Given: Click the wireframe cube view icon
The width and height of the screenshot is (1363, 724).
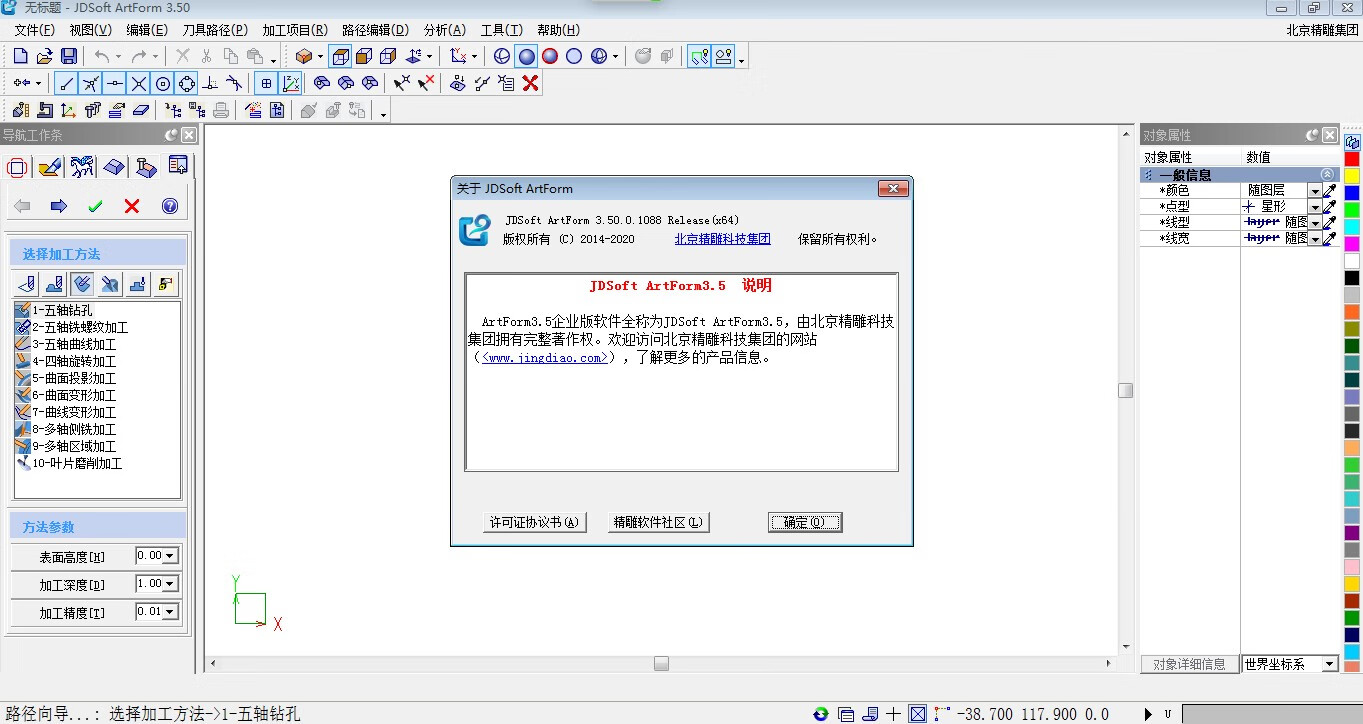Looking at the screenshot, I should click(x=340, y=57).
